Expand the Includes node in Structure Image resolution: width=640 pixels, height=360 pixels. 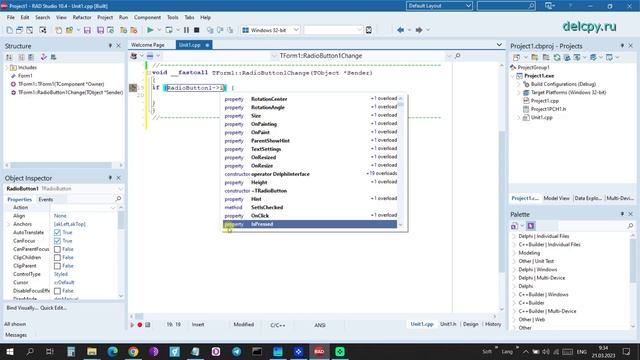coord(7,67)
